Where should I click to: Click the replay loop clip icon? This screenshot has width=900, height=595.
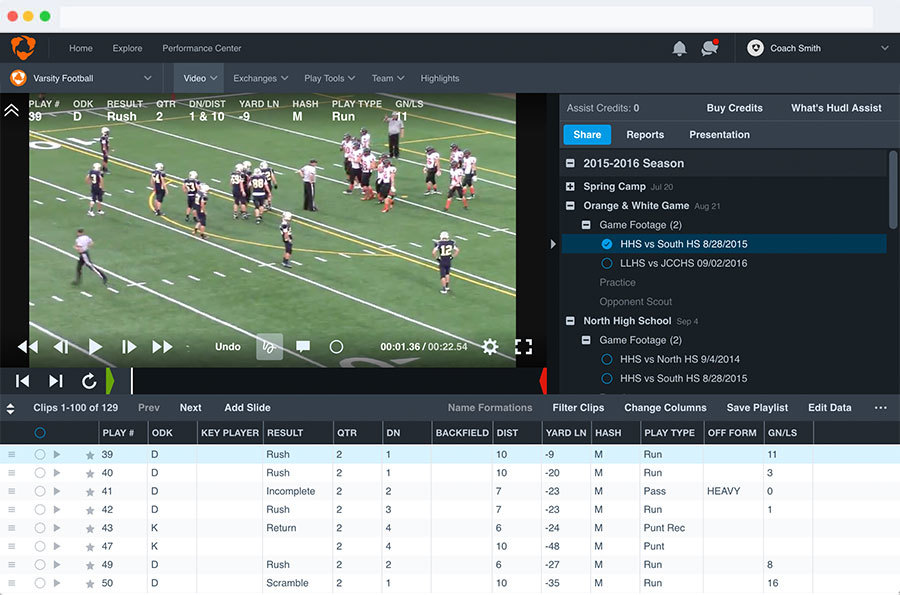tap(89, 381)
